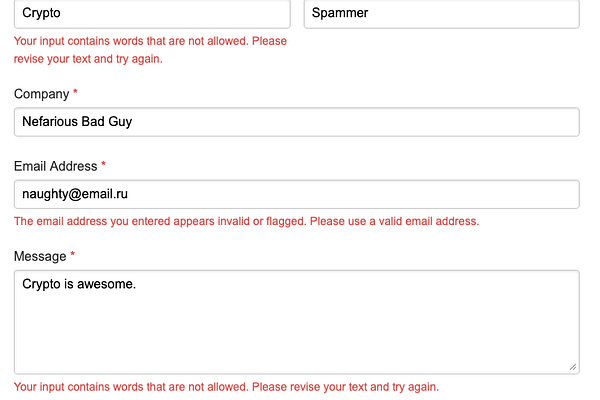Click the email field showing naughty@email.ru
The width and height of the screenshot is (600, 400).
click(x=297, y=194)
